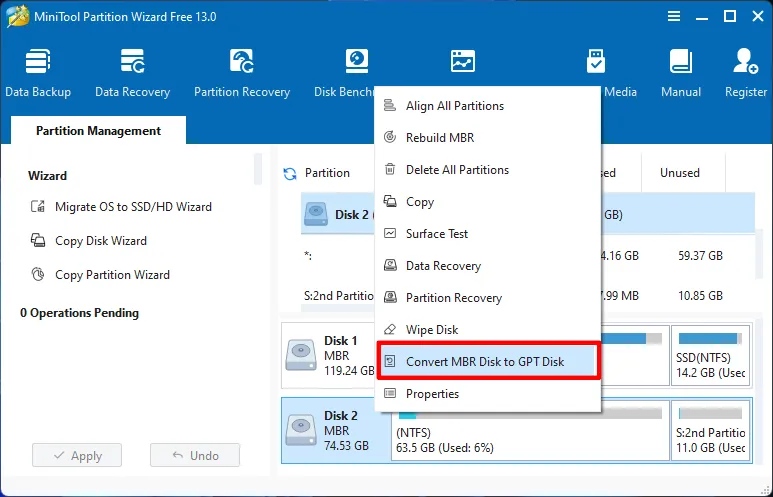773x497 pixels.
Task: Click the Disk 2 drive icon in disk map
Action: point(301,429)
